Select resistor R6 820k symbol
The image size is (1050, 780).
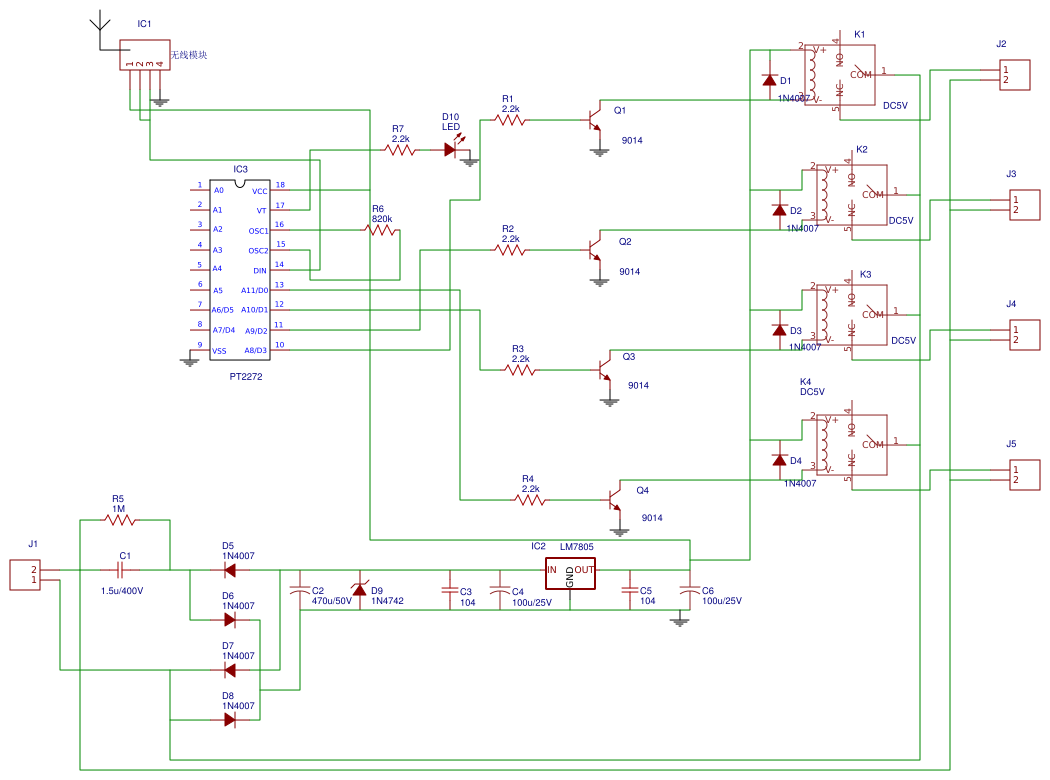pos(381,230)
